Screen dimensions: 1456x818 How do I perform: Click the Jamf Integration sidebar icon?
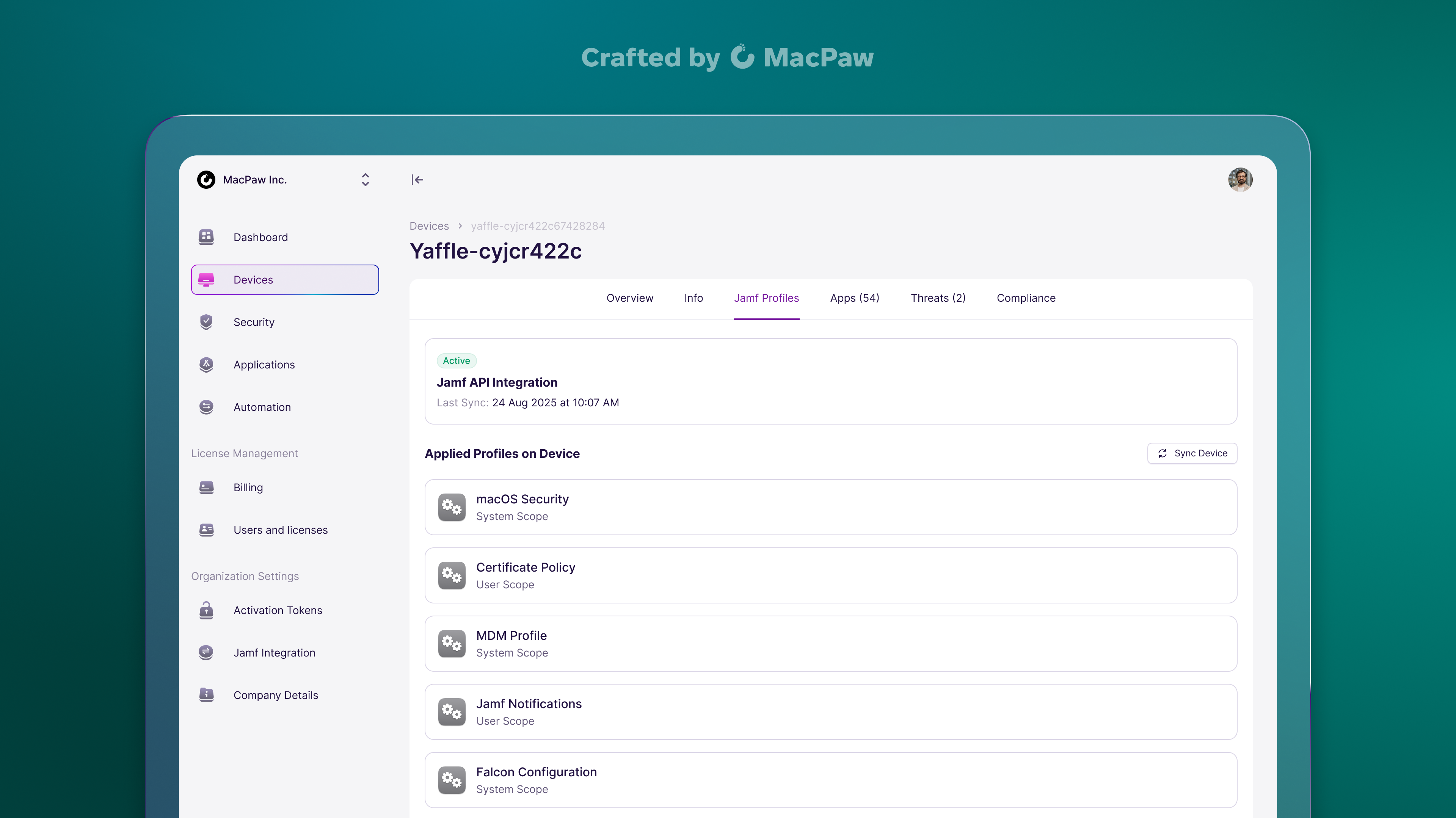pyautogui.click(x=206, y=652)
